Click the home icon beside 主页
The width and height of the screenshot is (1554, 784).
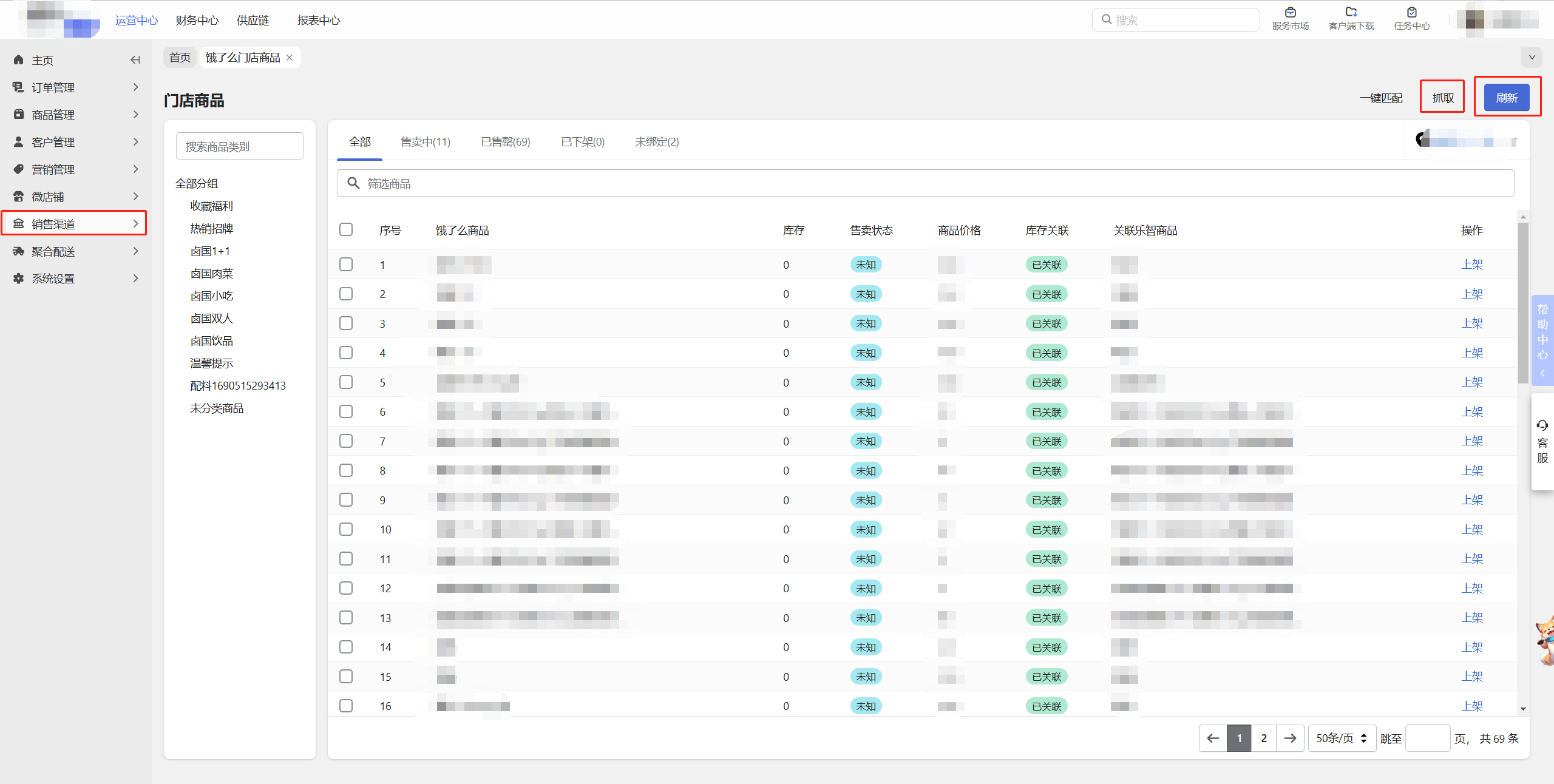(19, 60)
